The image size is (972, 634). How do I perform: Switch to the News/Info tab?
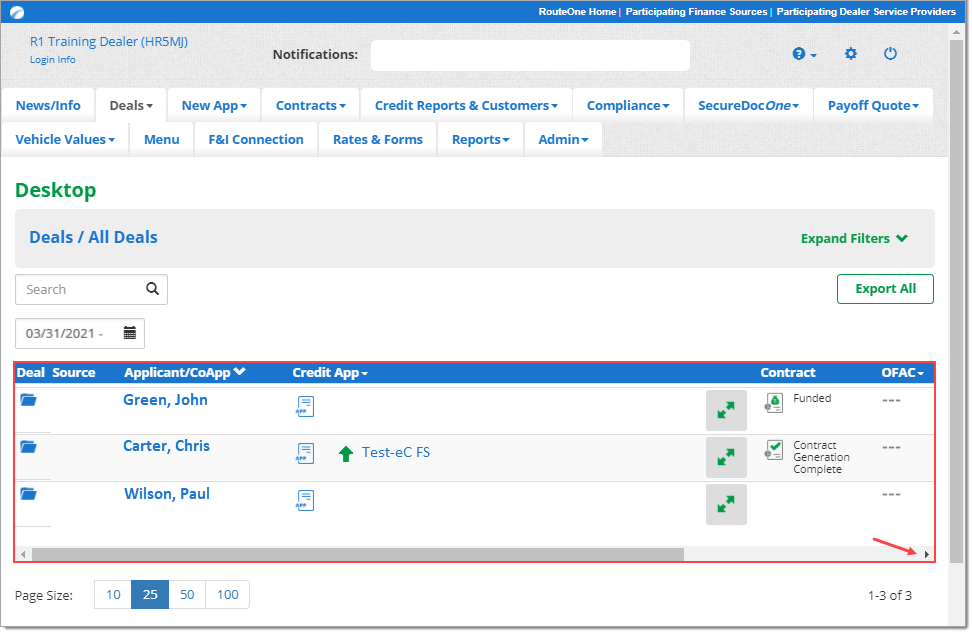(48, 105)
